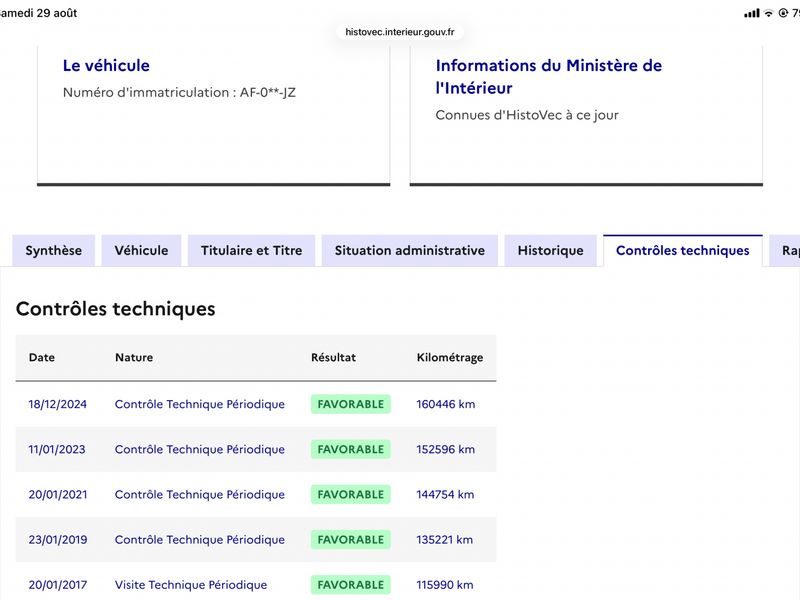The image size is (800, 600).
Task: Select the Situation administrative tab
Action: tap(410, 251)
